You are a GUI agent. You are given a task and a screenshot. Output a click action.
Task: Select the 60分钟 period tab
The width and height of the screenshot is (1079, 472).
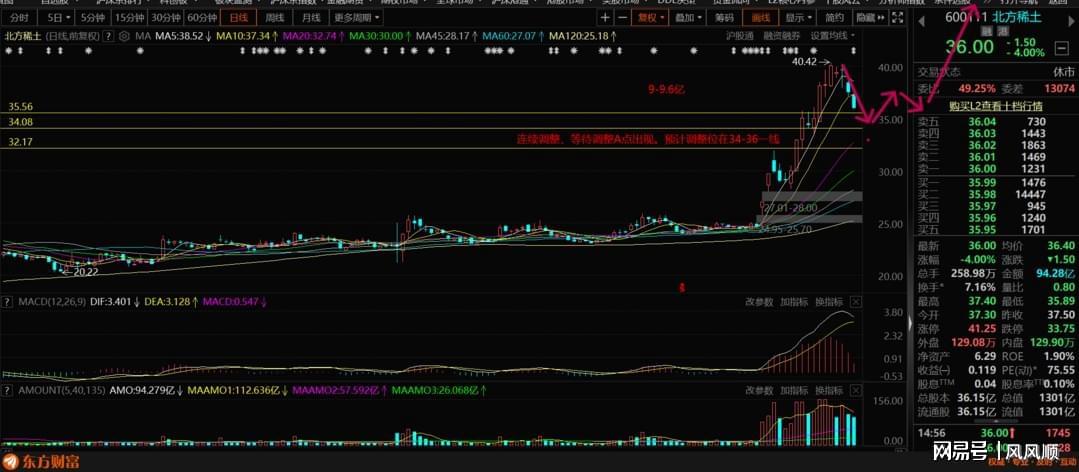point(202,17)
